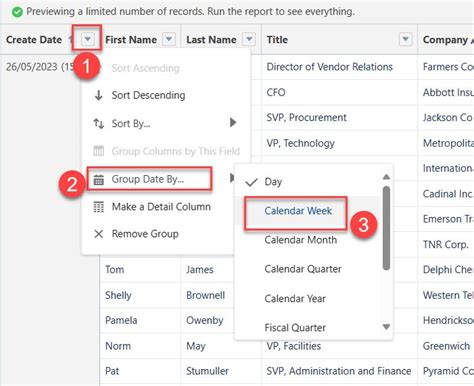Click the Title column header
The image size is (474, 386).
tap(277, 40)
